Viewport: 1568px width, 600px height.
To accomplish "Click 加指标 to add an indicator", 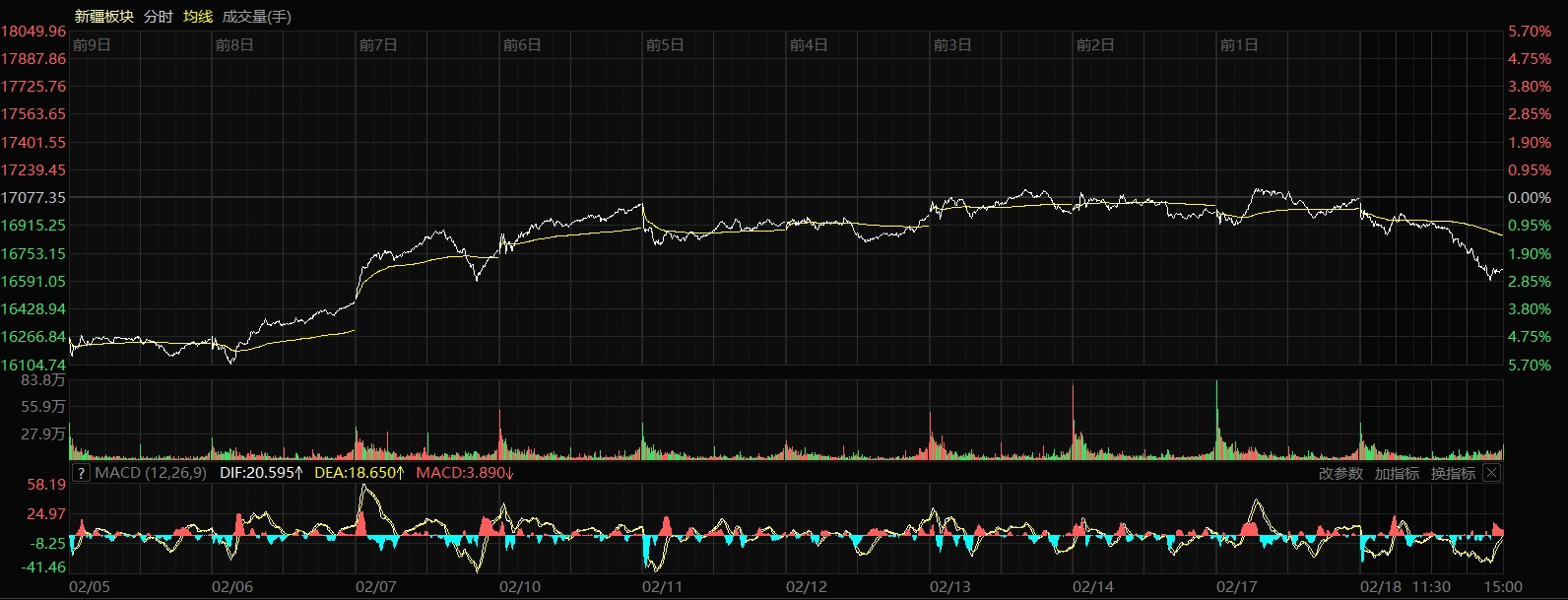I will [x=1397, y=474].
